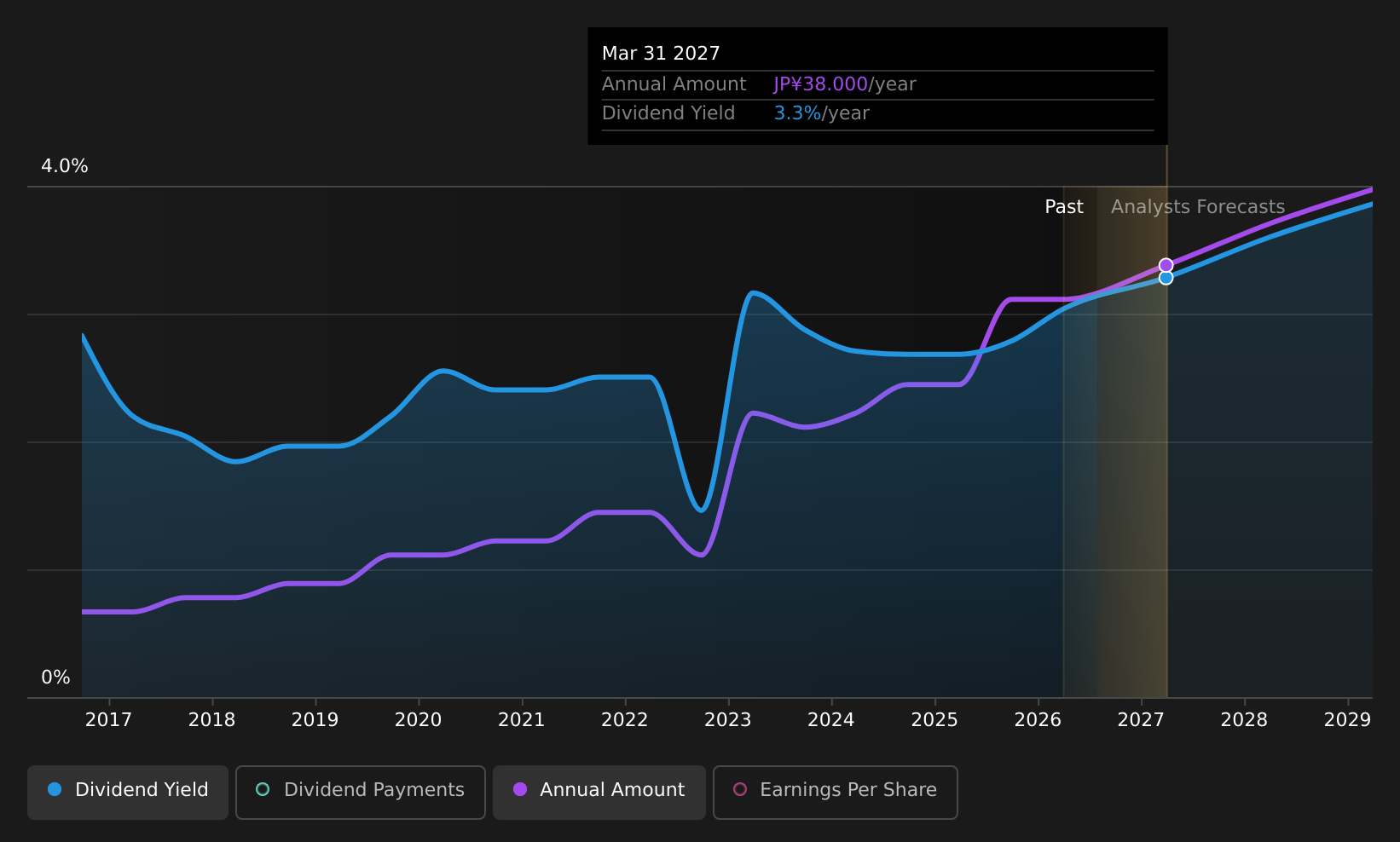Click the 2018 x-axis label
Viewport: 1400px width, 842px height.
211,720
